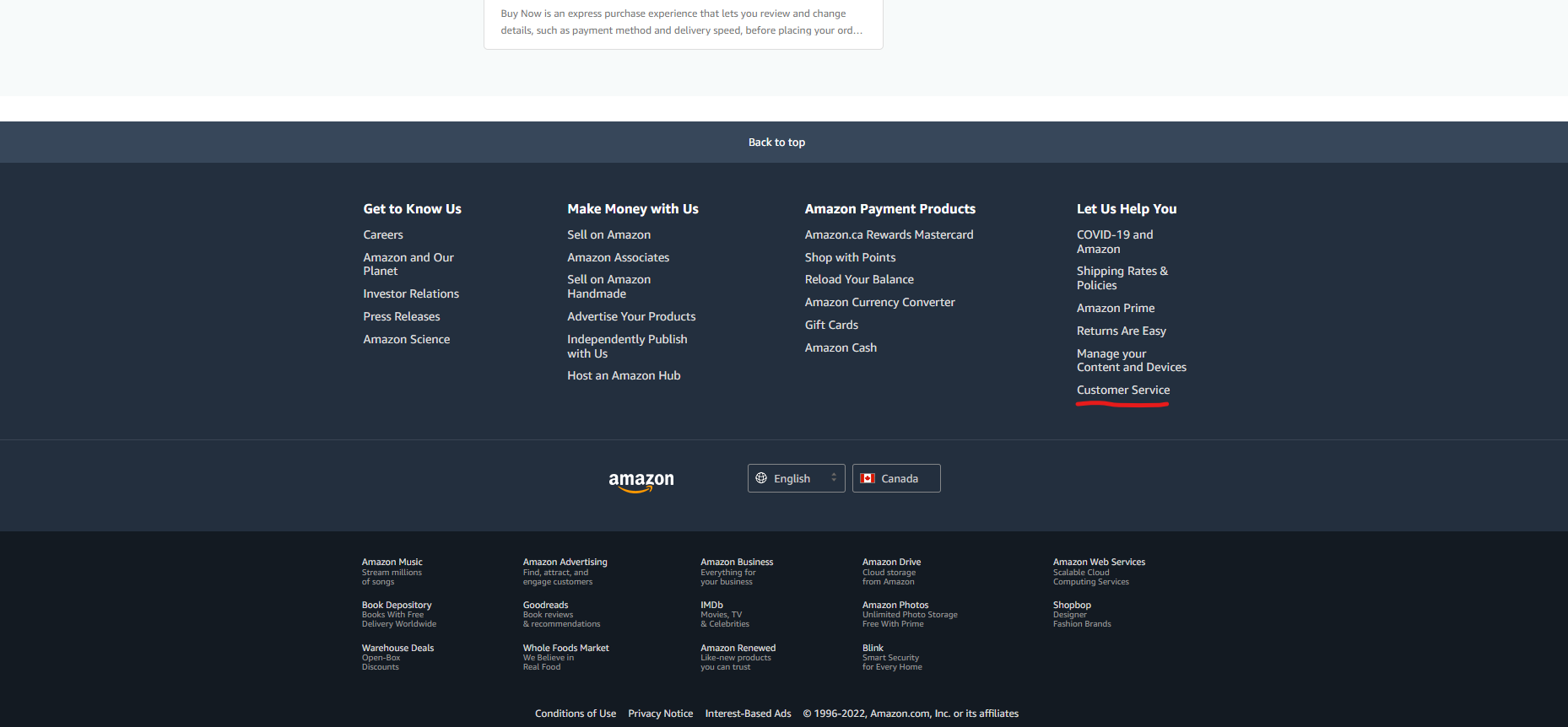Go to Gift Cards
The image size is (1568, 727).
[831, 325]
